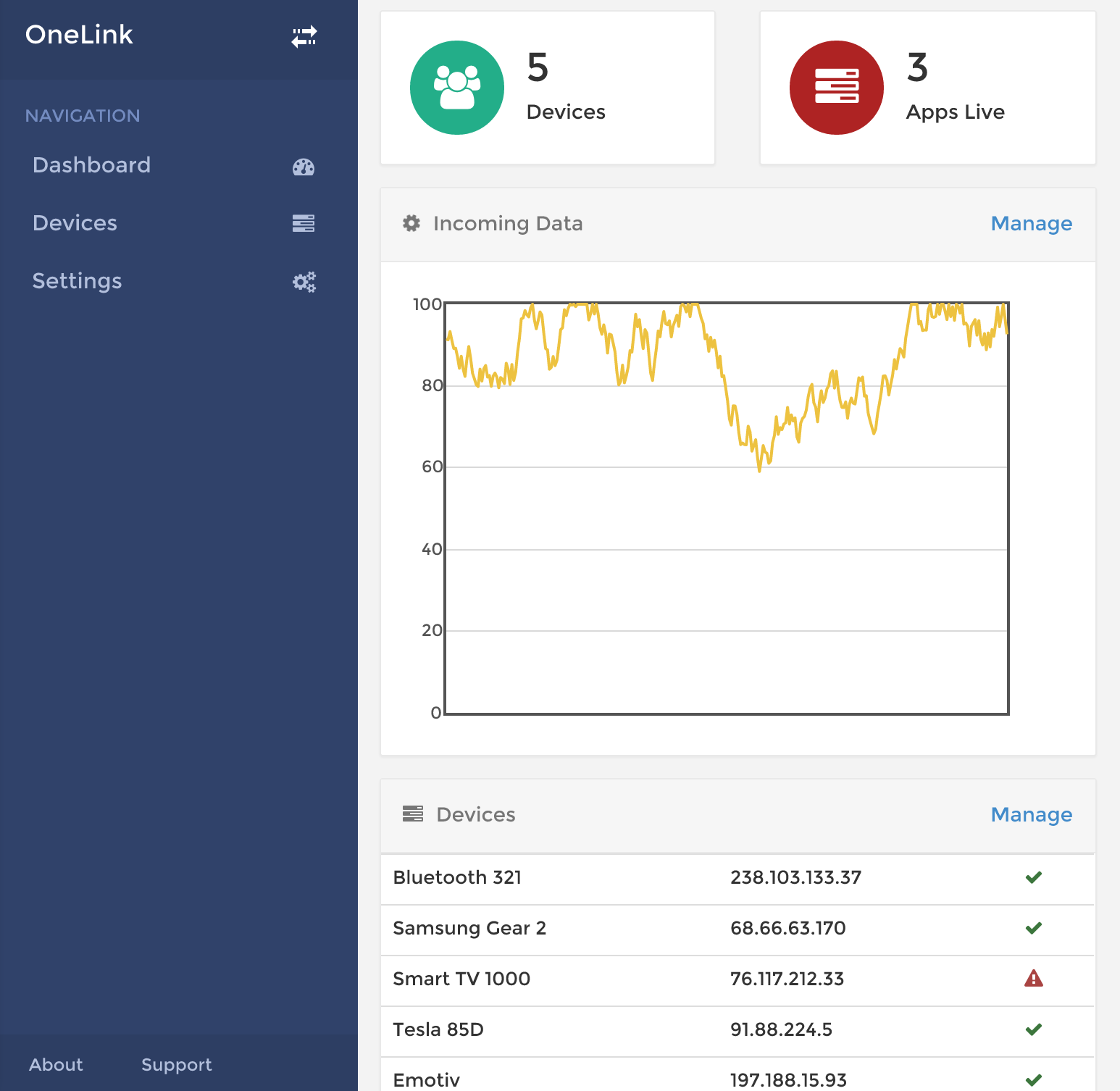The width and height of the screenshot is (1120, 1091).
Task: Click Manage in the Devices panel
Action: pos(1031,814)
